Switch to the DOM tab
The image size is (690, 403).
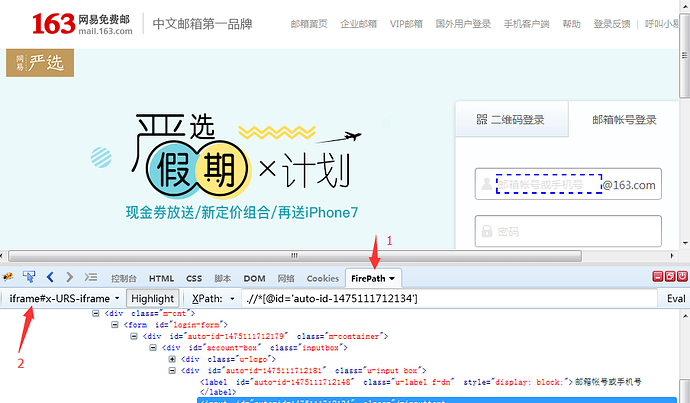[254, 278]
